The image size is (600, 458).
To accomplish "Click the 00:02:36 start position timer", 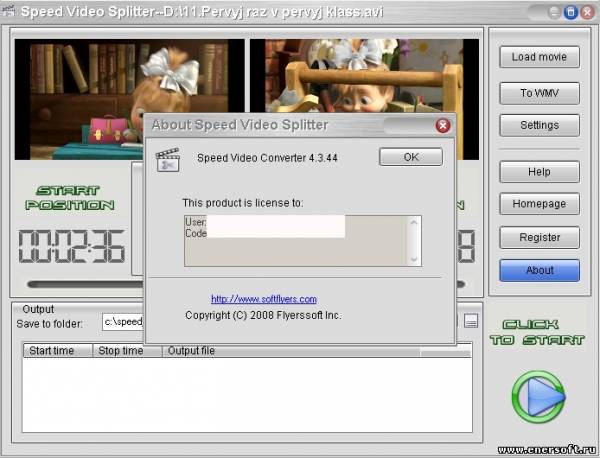I will [x=72, y=246].
